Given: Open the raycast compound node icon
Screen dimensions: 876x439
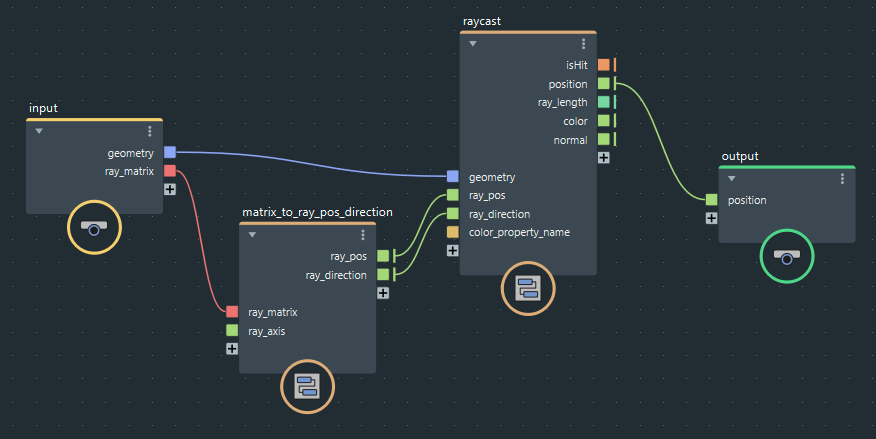Looking at the screenshot, I should (x=527, y=289).
